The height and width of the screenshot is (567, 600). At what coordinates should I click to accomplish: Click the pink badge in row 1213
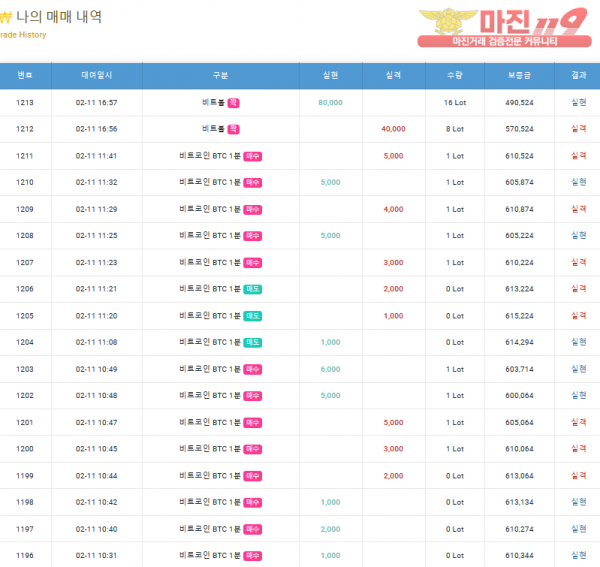[233, 102]
